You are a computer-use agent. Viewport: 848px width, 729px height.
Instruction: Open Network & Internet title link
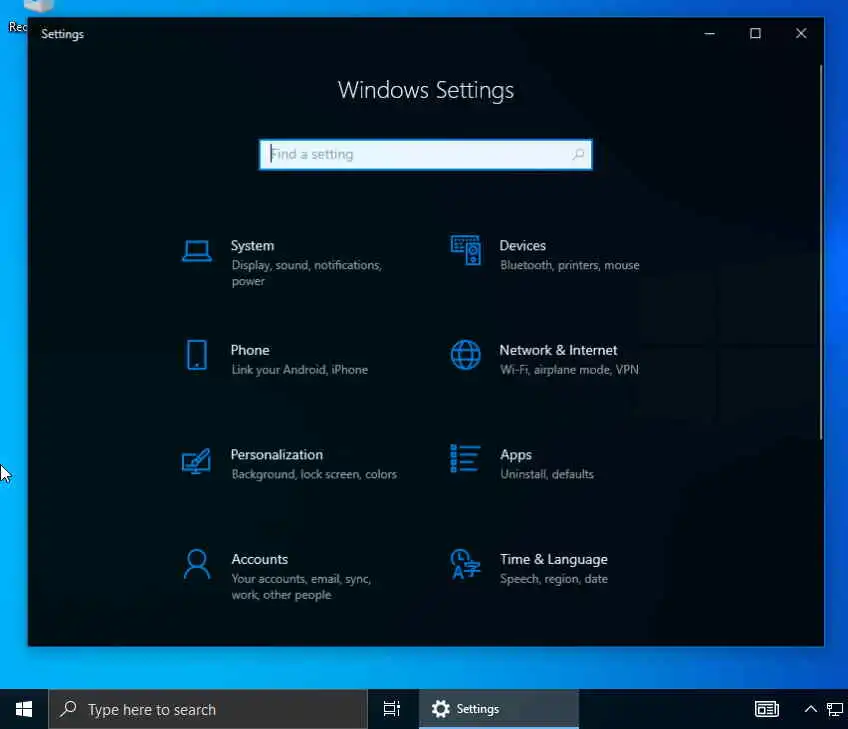pos(558,350)
